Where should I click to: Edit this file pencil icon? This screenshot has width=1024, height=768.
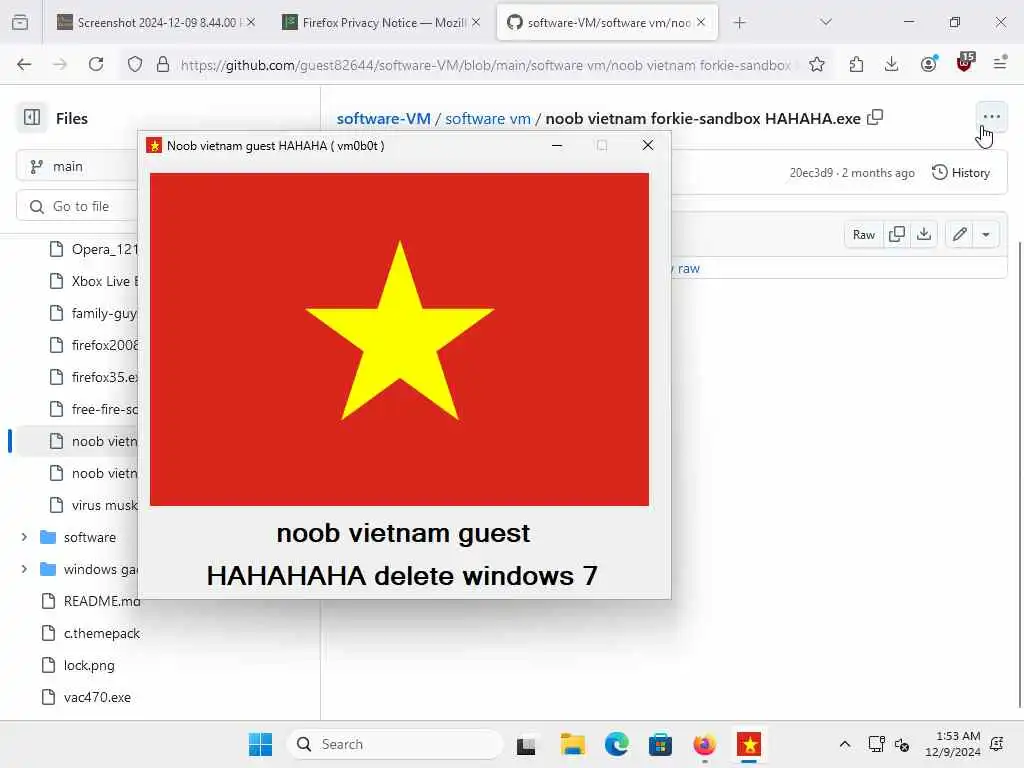pyautogui.click(x=959, y=234)
